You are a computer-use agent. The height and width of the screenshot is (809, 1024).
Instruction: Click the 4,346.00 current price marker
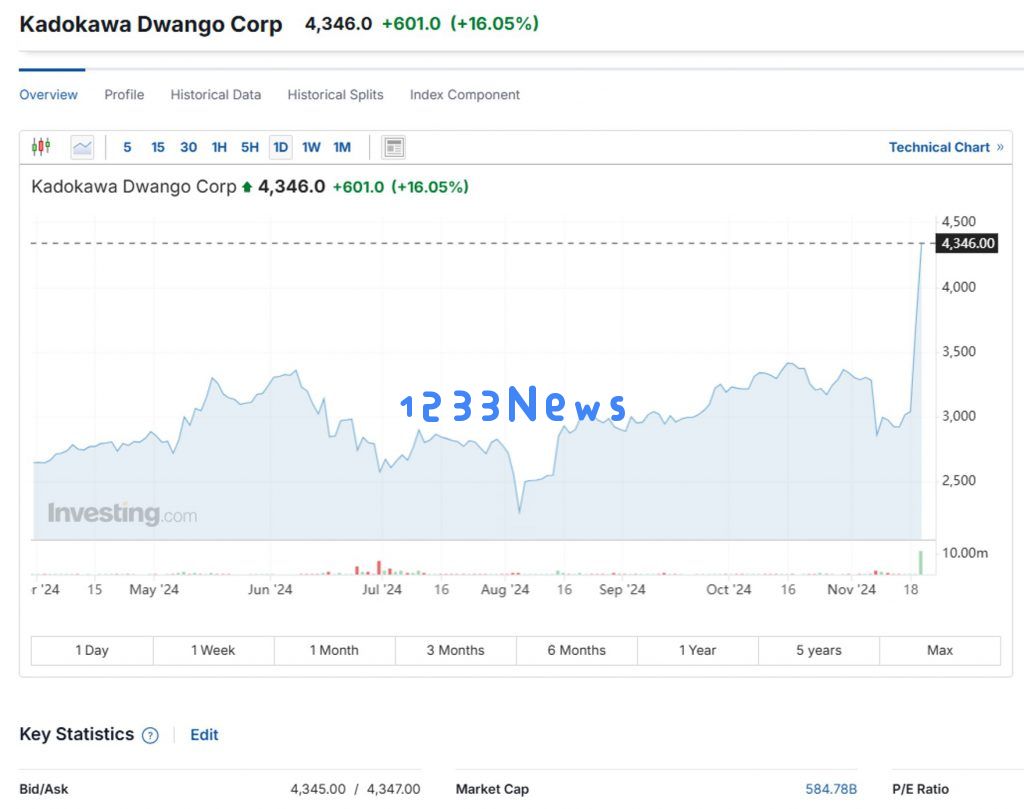pos(967,244)
